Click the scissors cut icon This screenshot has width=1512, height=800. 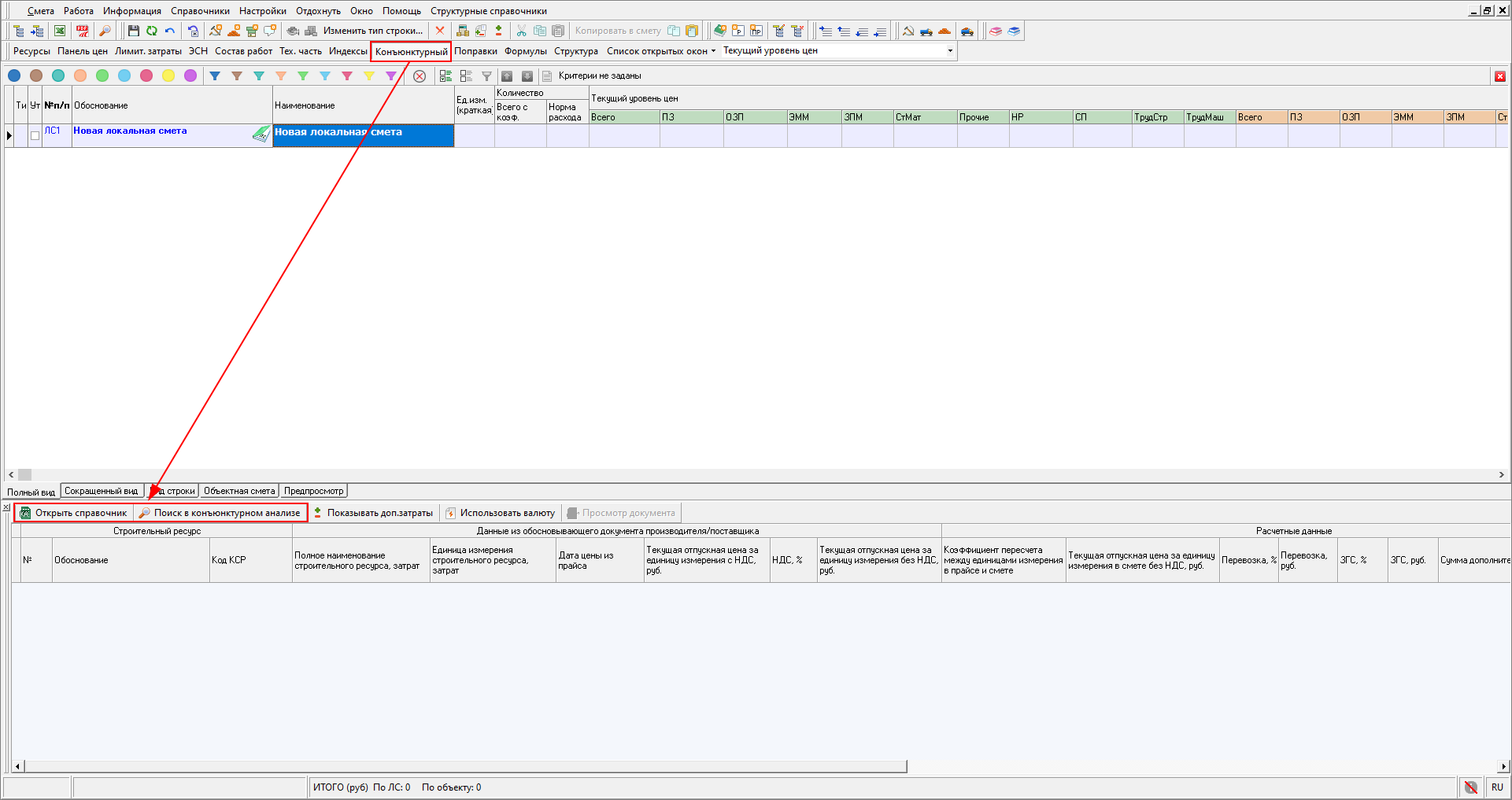521,31
